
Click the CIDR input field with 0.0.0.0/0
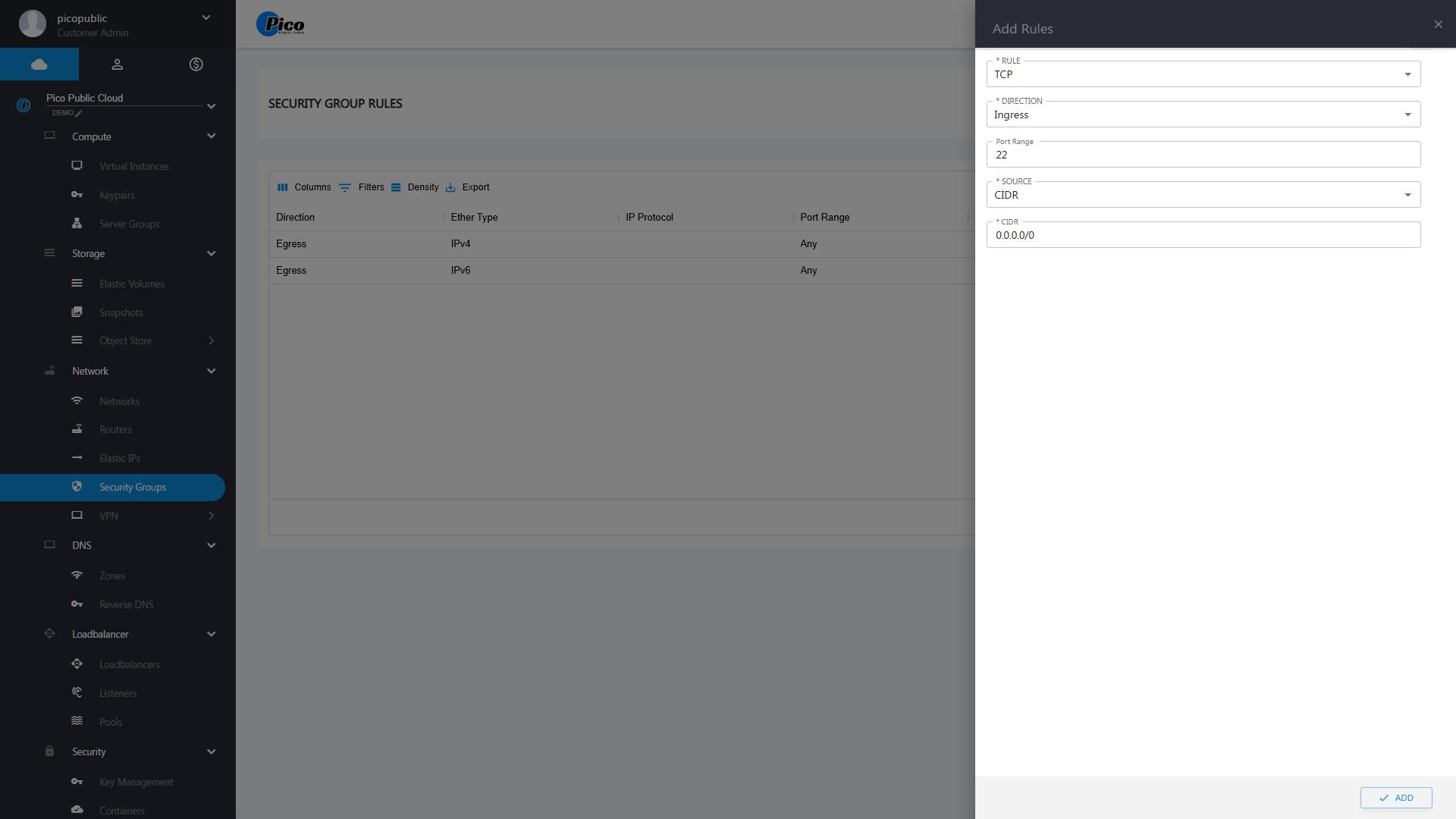[x=1203, y=235]
